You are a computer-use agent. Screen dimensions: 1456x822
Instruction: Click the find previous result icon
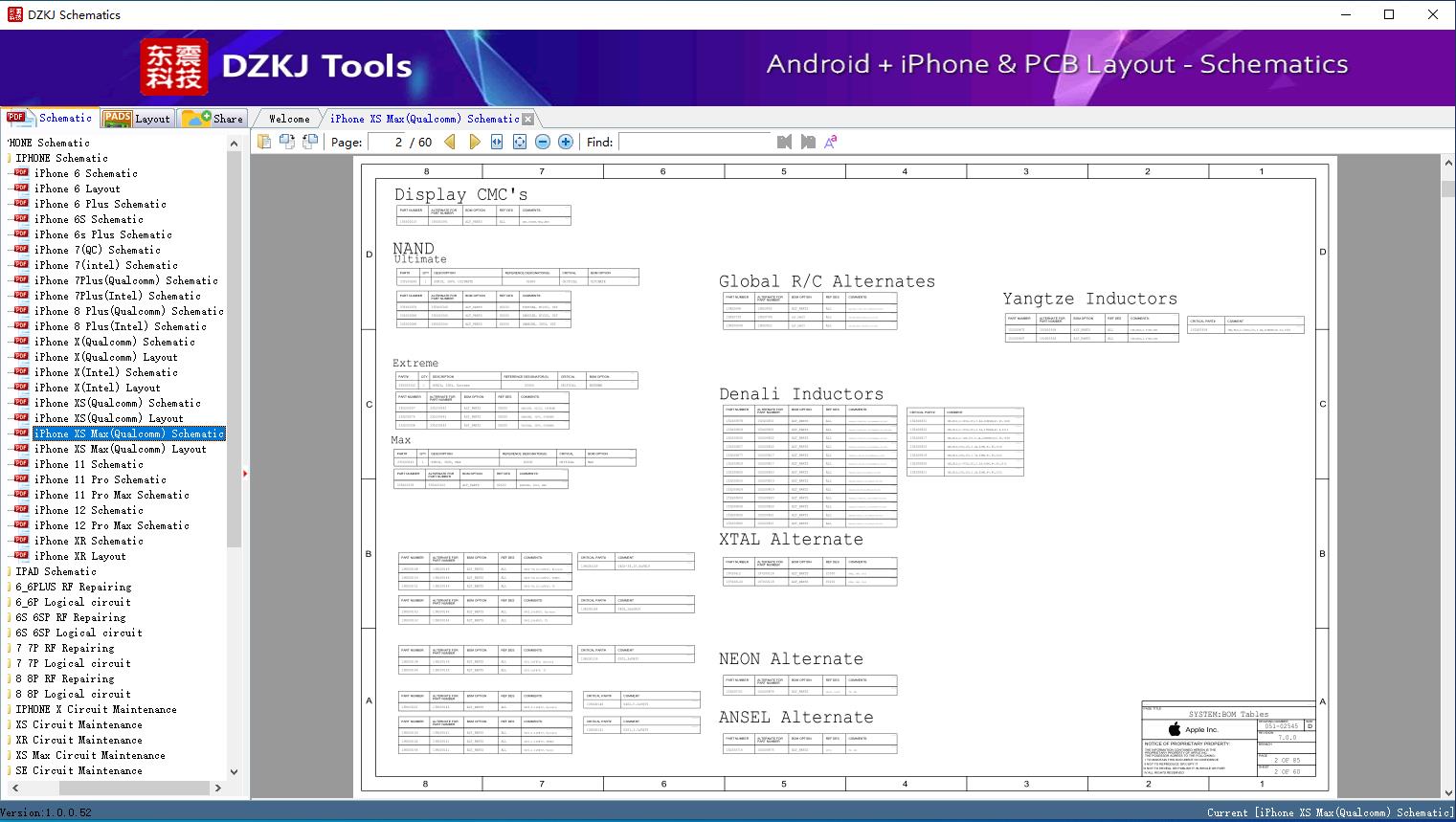[784, 142]
